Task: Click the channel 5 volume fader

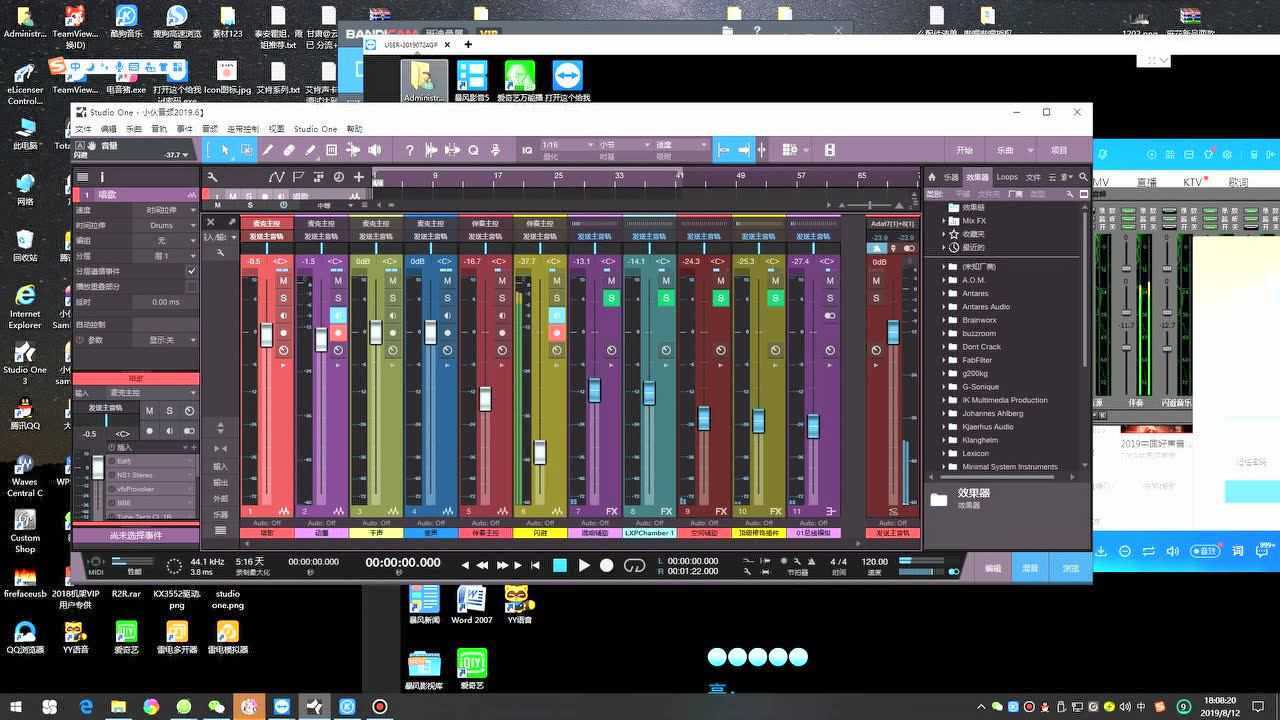Action: click(485, 398)
